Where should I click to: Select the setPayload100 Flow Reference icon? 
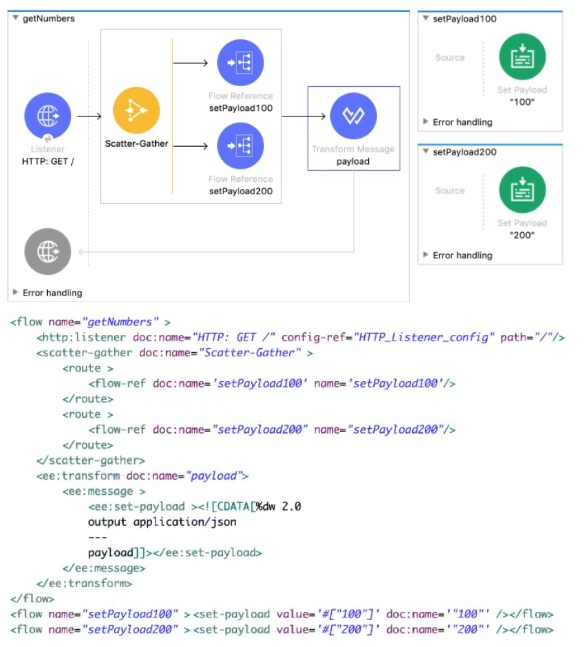[x=240, y=63]
